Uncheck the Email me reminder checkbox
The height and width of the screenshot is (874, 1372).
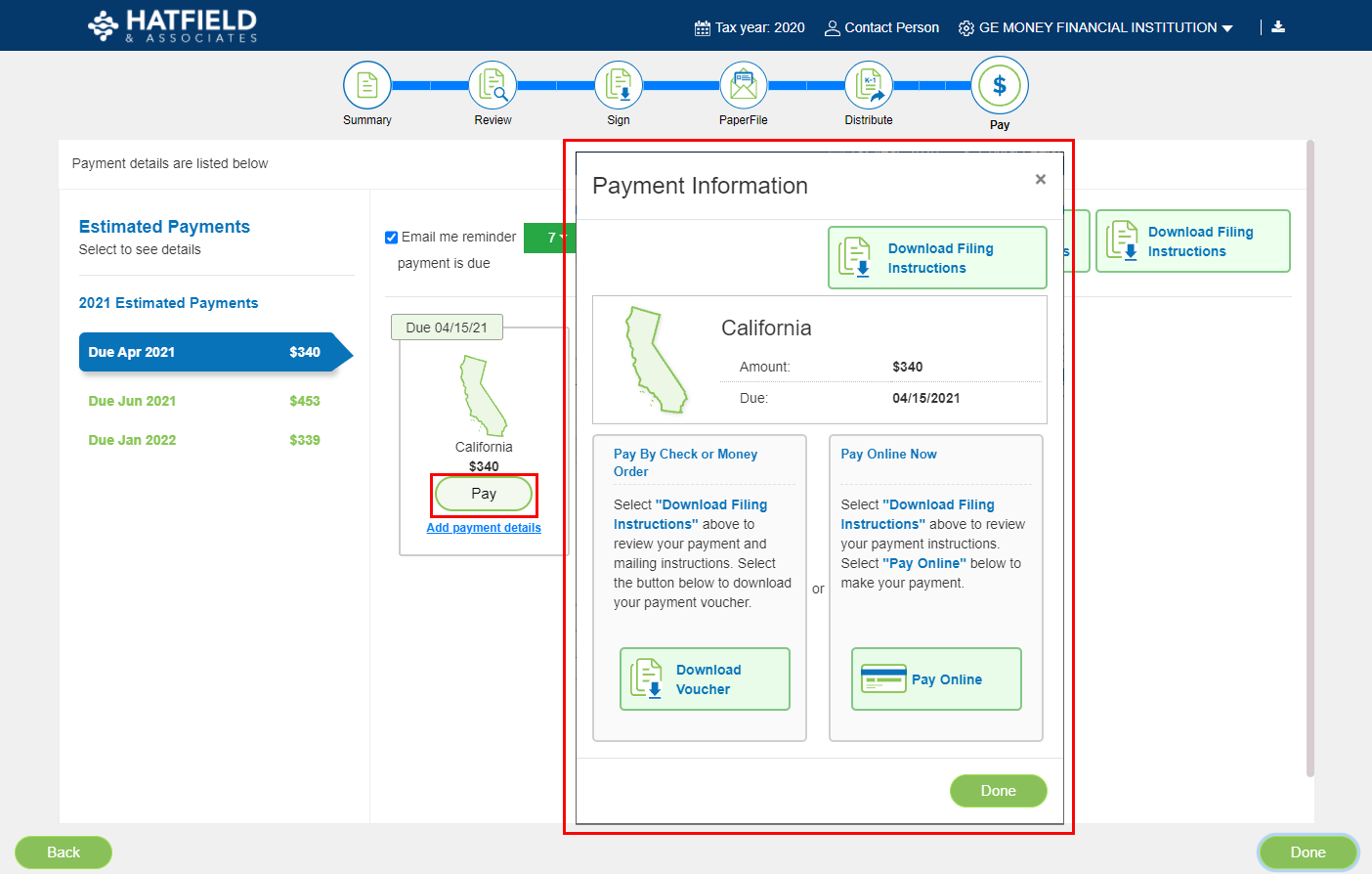coord(391,238)
